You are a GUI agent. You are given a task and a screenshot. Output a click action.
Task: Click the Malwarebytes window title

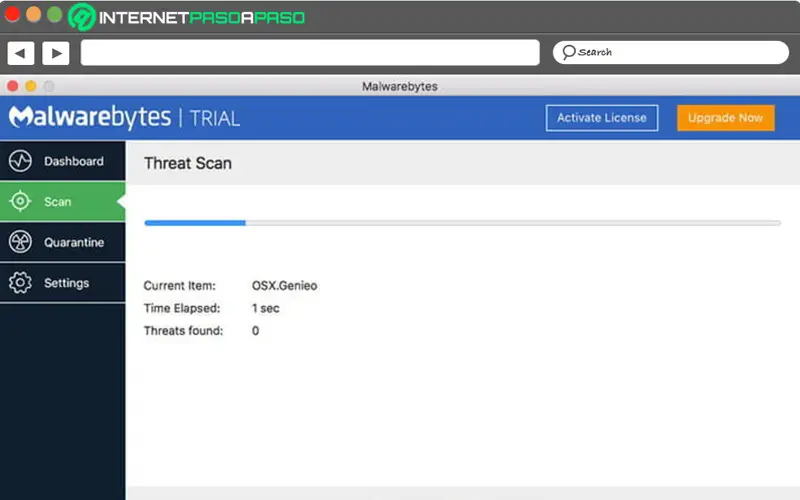point(399,86)
